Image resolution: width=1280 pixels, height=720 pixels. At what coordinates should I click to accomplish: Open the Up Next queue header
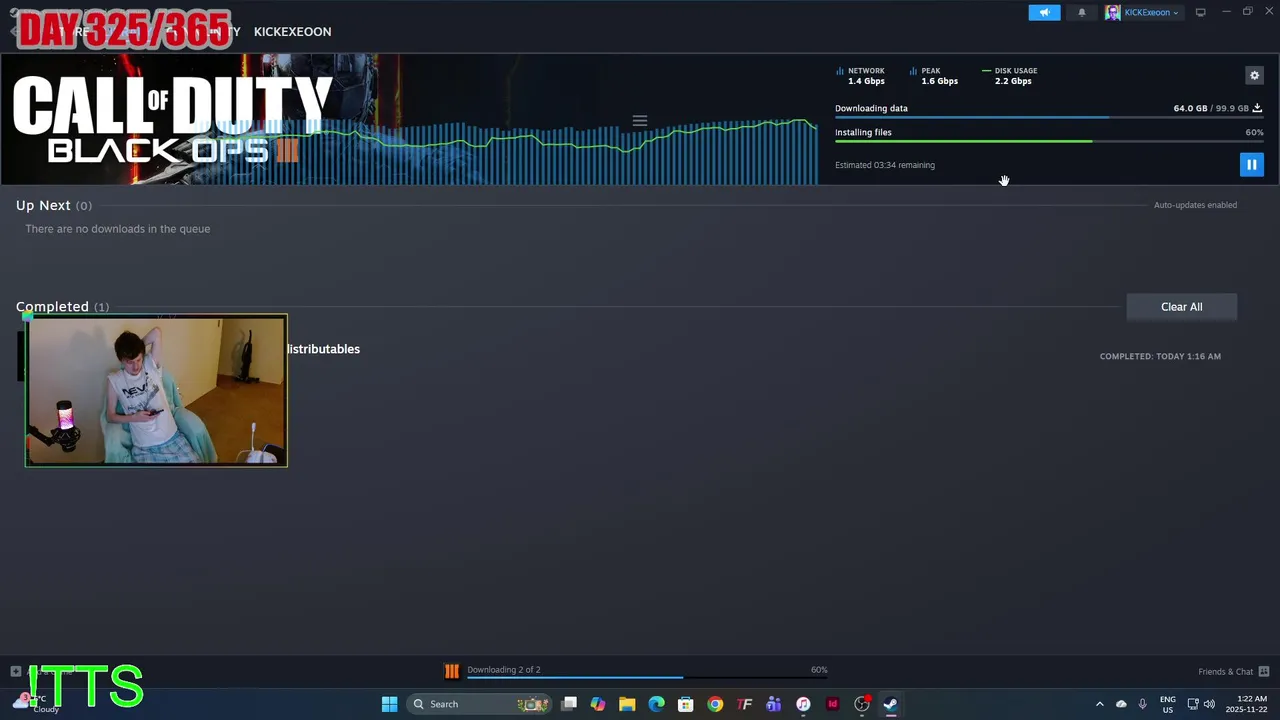(54, 205)
